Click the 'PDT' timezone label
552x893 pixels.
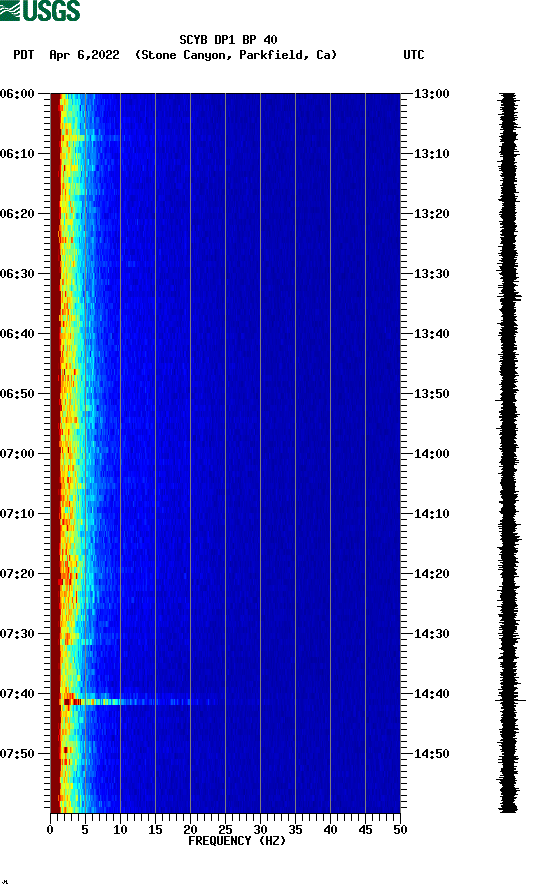23,55
